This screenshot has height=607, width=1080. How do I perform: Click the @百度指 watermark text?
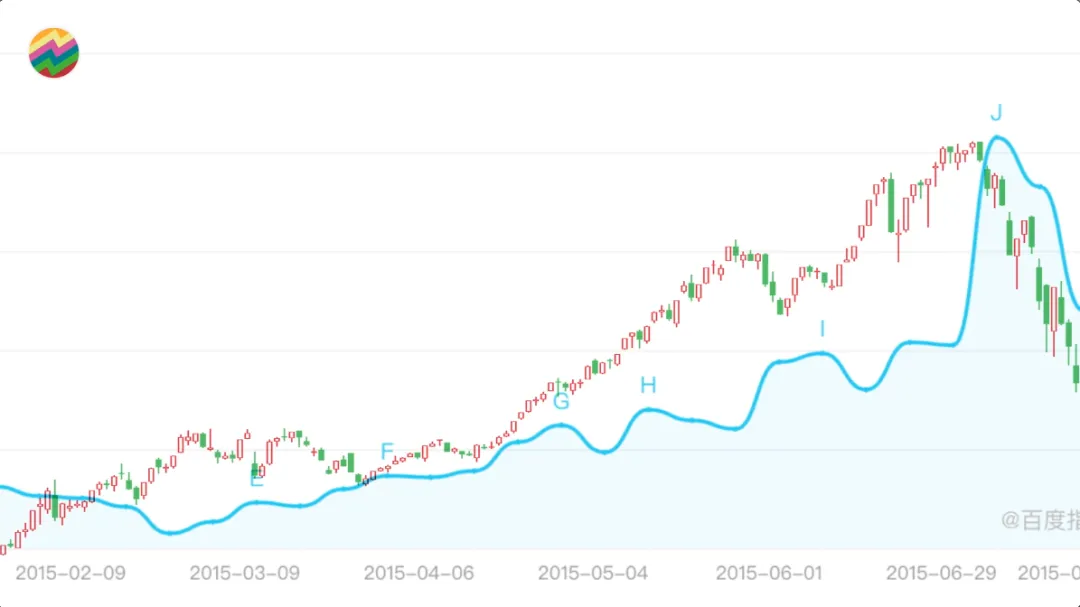[1040, 519]
